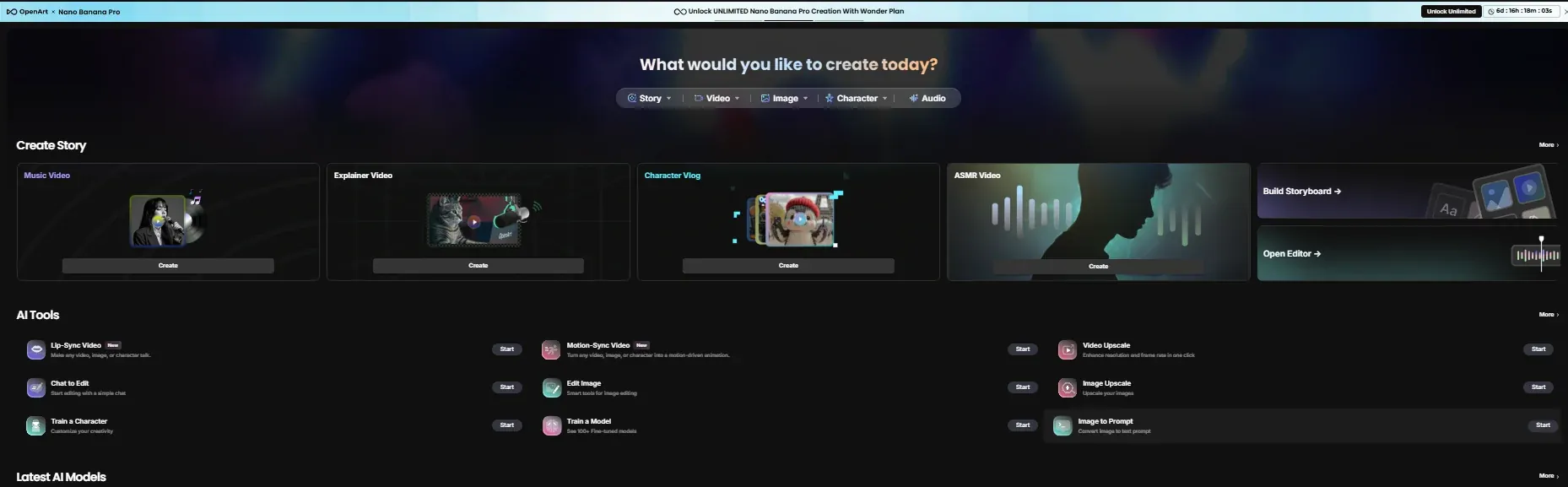Image resolution: width=1568 pixels, height=487 pixels.
Task: Open the Image Upscale tool icon
Action: point(1068,387)
